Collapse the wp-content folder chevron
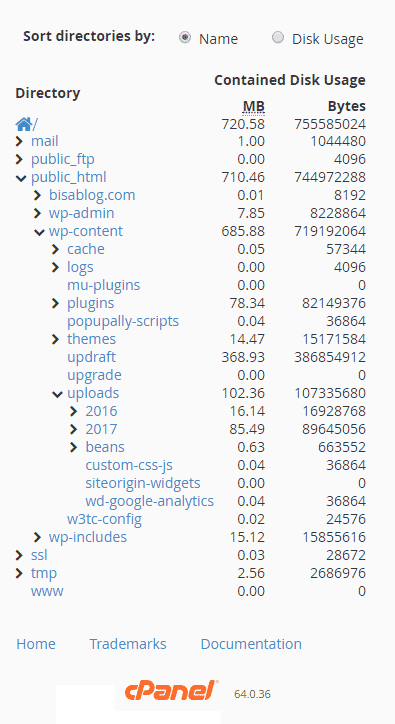This screenshot has height=724, width=395. [x=39, y=232]
